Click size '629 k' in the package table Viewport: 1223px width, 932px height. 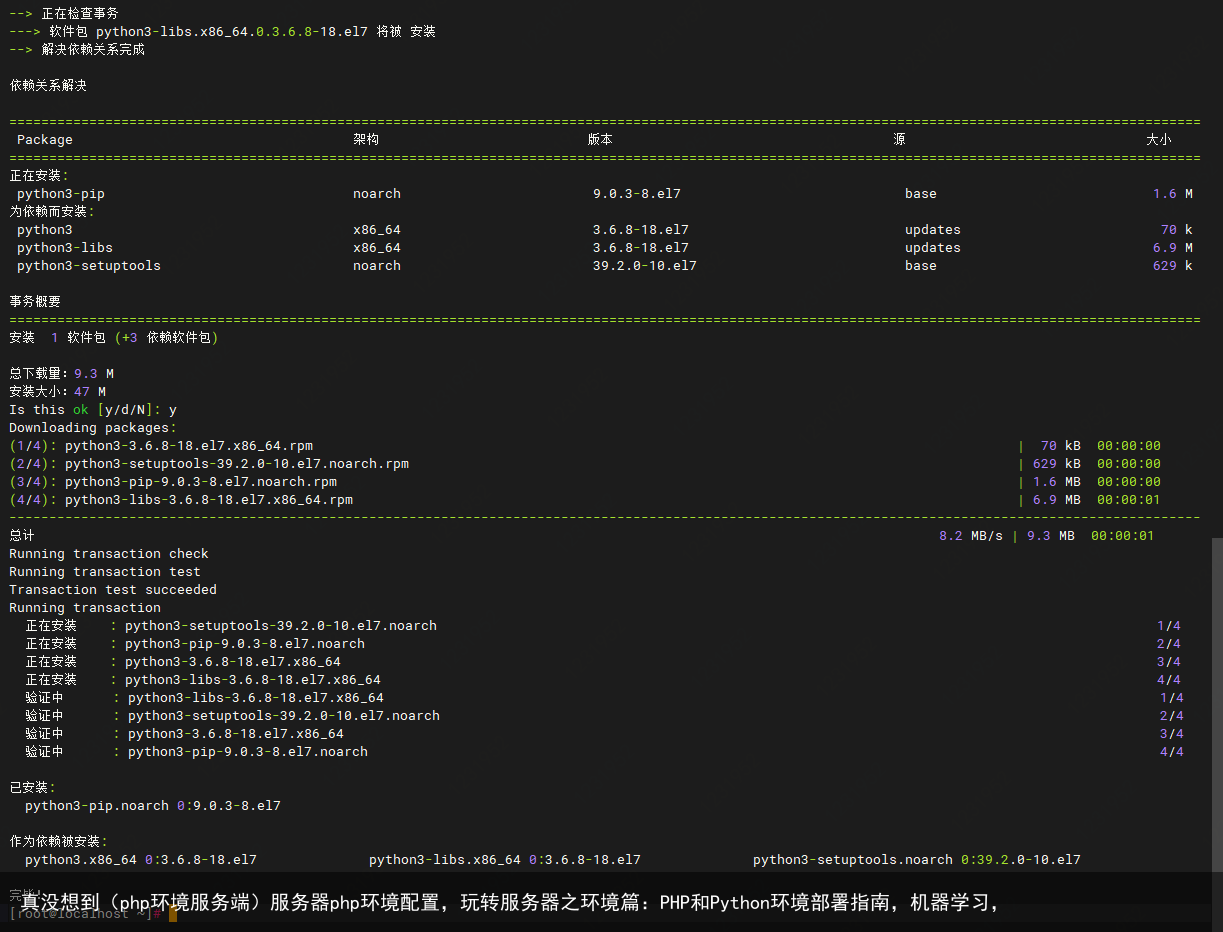click(x=1173, y=266)
